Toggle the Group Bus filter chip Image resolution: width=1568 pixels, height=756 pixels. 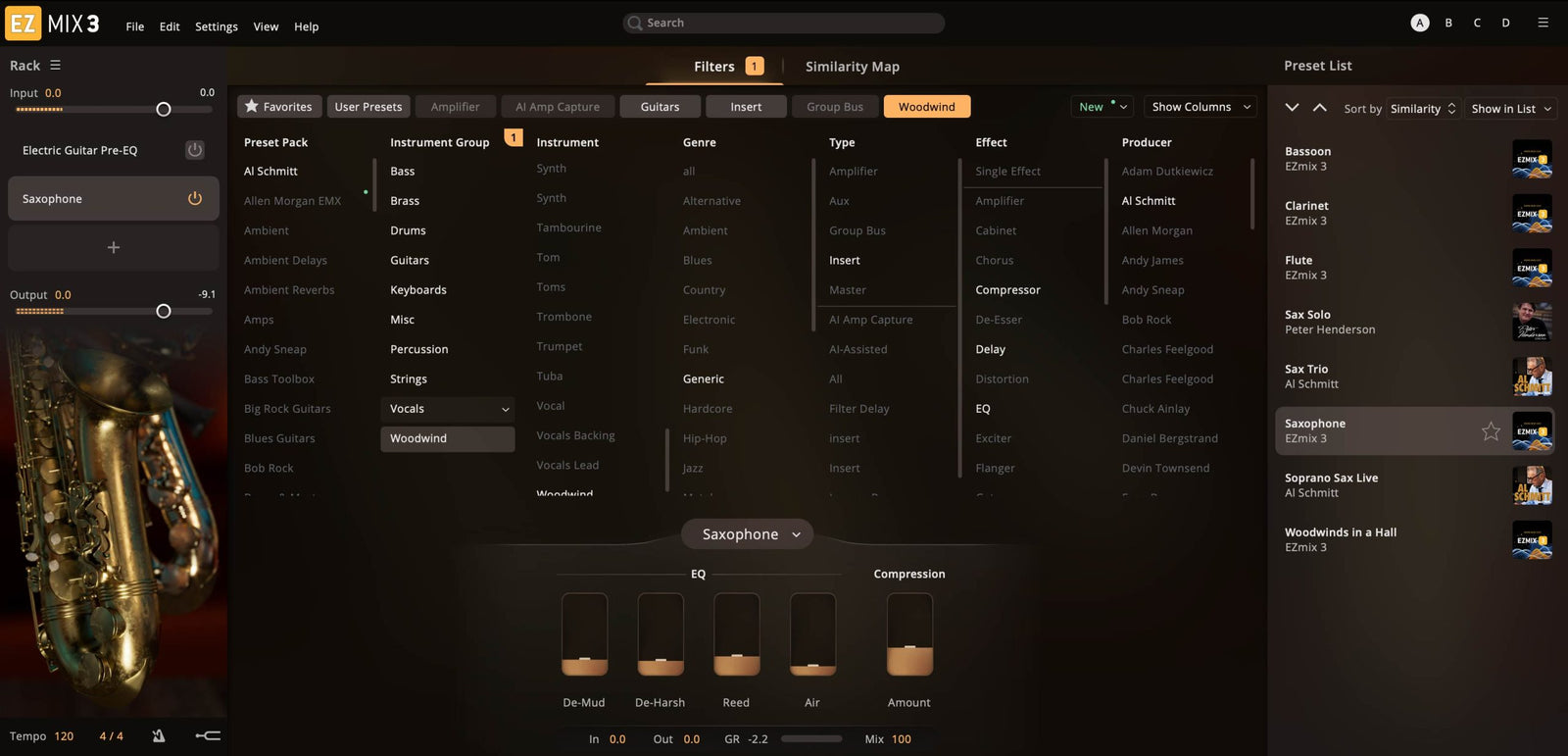[835, 107]
